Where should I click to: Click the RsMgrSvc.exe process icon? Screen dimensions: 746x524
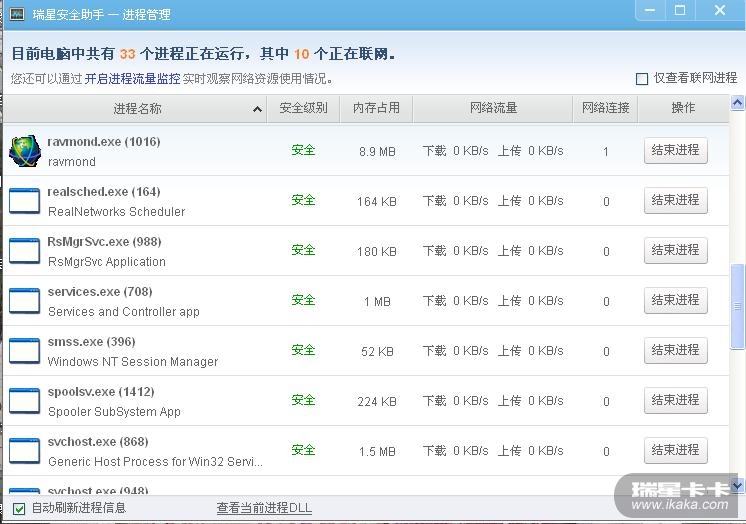click(24, 251)
